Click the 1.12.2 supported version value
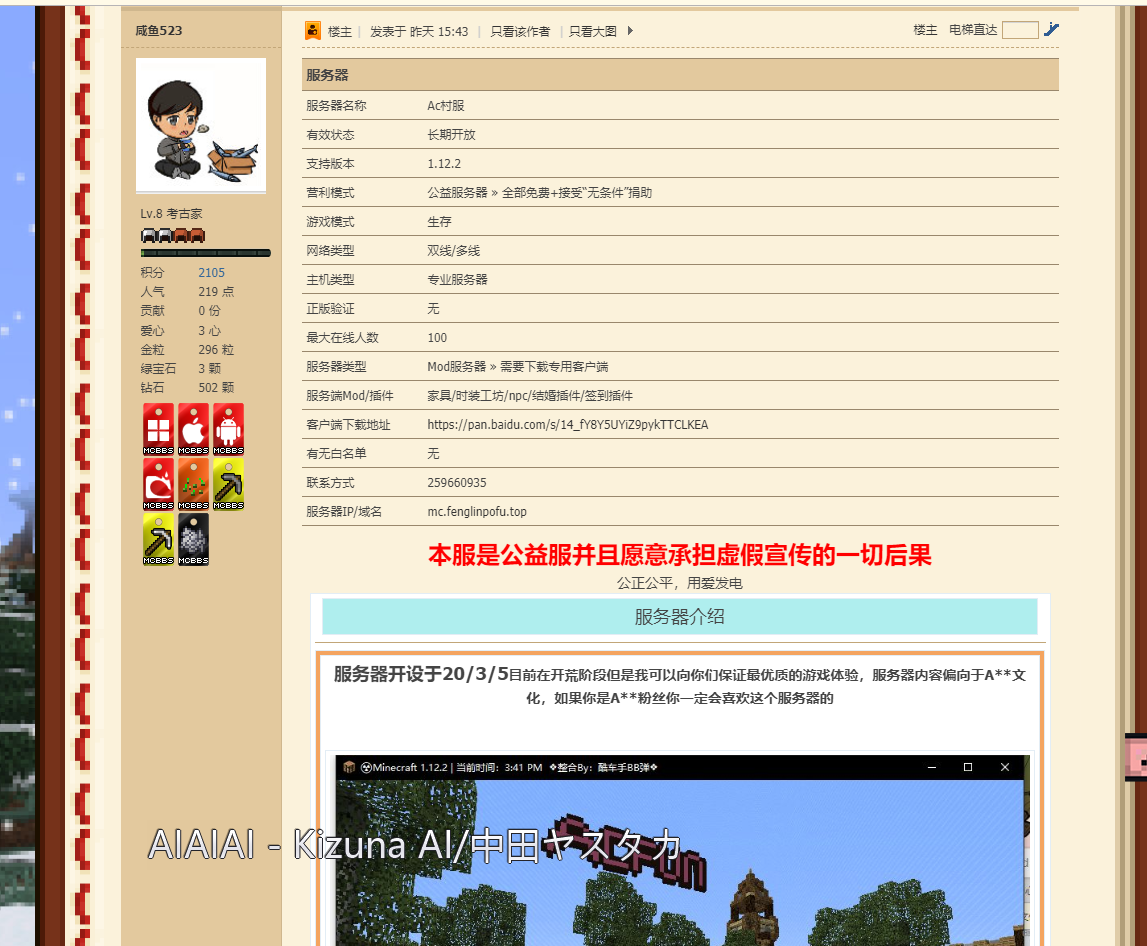This screenshot has height=946, width=1147. [444, 163]
